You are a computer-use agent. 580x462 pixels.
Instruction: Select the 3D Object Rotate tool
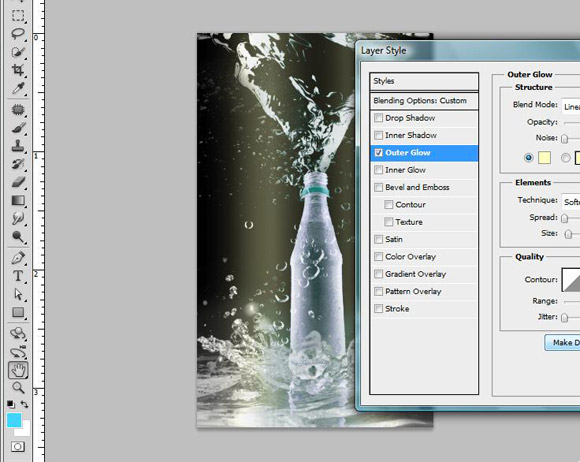18,334
